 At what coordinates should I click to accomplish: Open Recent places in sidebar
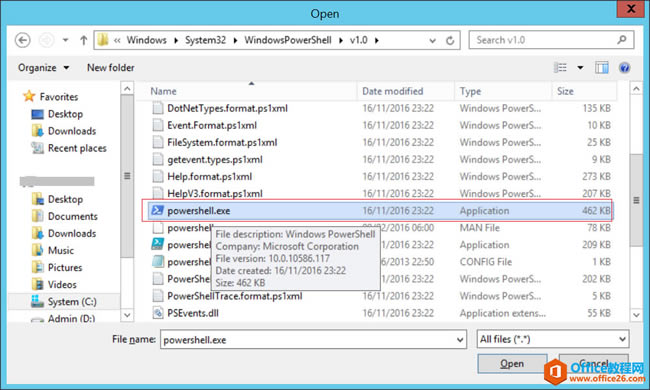(x=77, y=148)
